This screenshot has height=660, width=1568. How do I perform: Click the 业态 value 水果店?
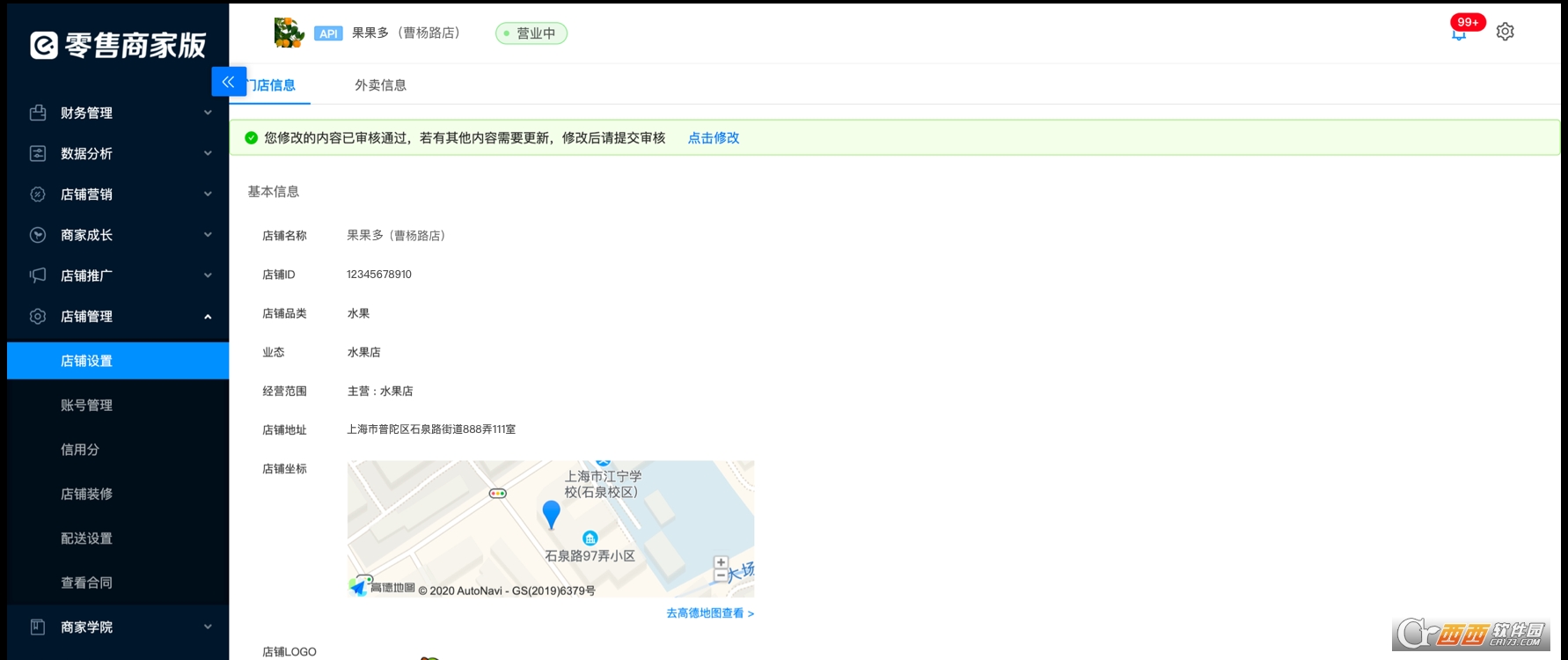pyautogui.click(x=364, y=352)
